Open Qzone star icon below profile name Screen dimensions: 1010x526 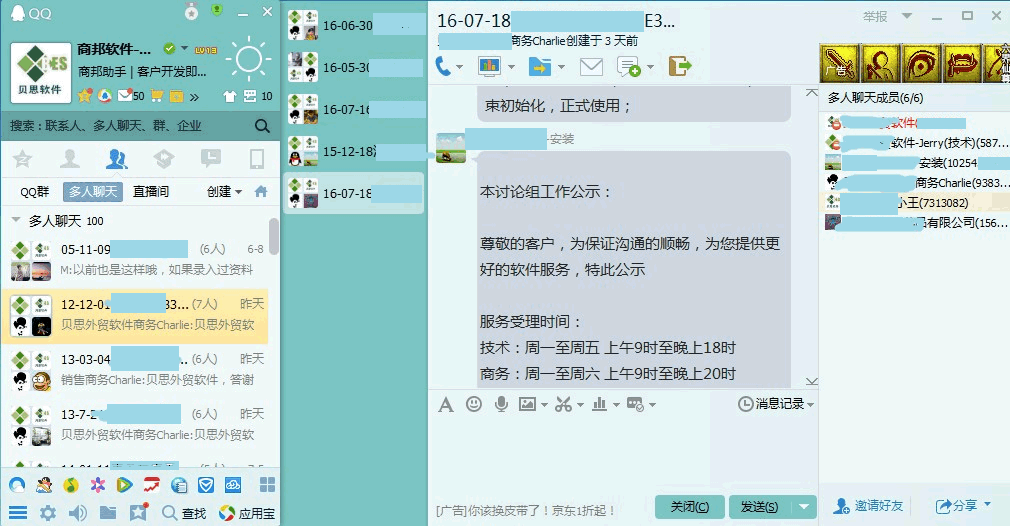tap(85, 96)
